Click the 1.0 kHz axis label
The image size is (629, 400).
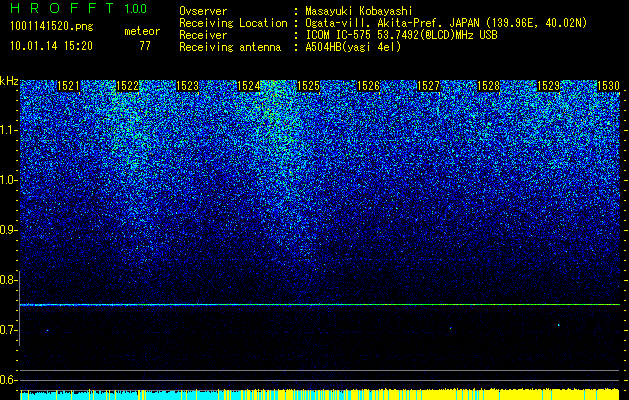tap(8, 180)
